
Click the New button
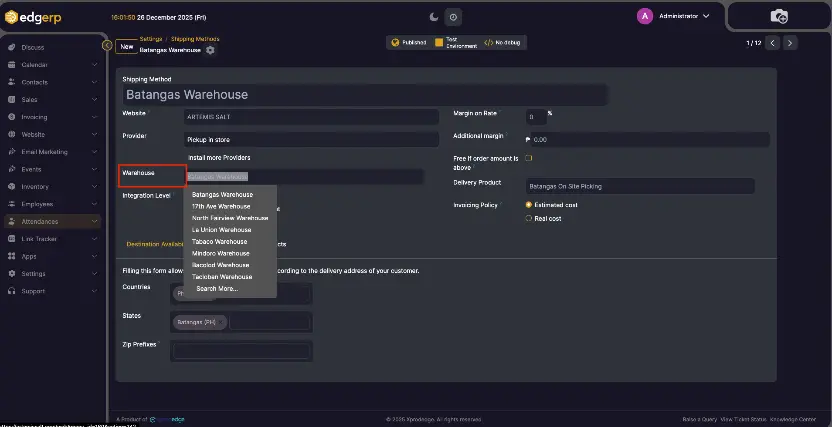pyautogui.click(x=126, y=46)
